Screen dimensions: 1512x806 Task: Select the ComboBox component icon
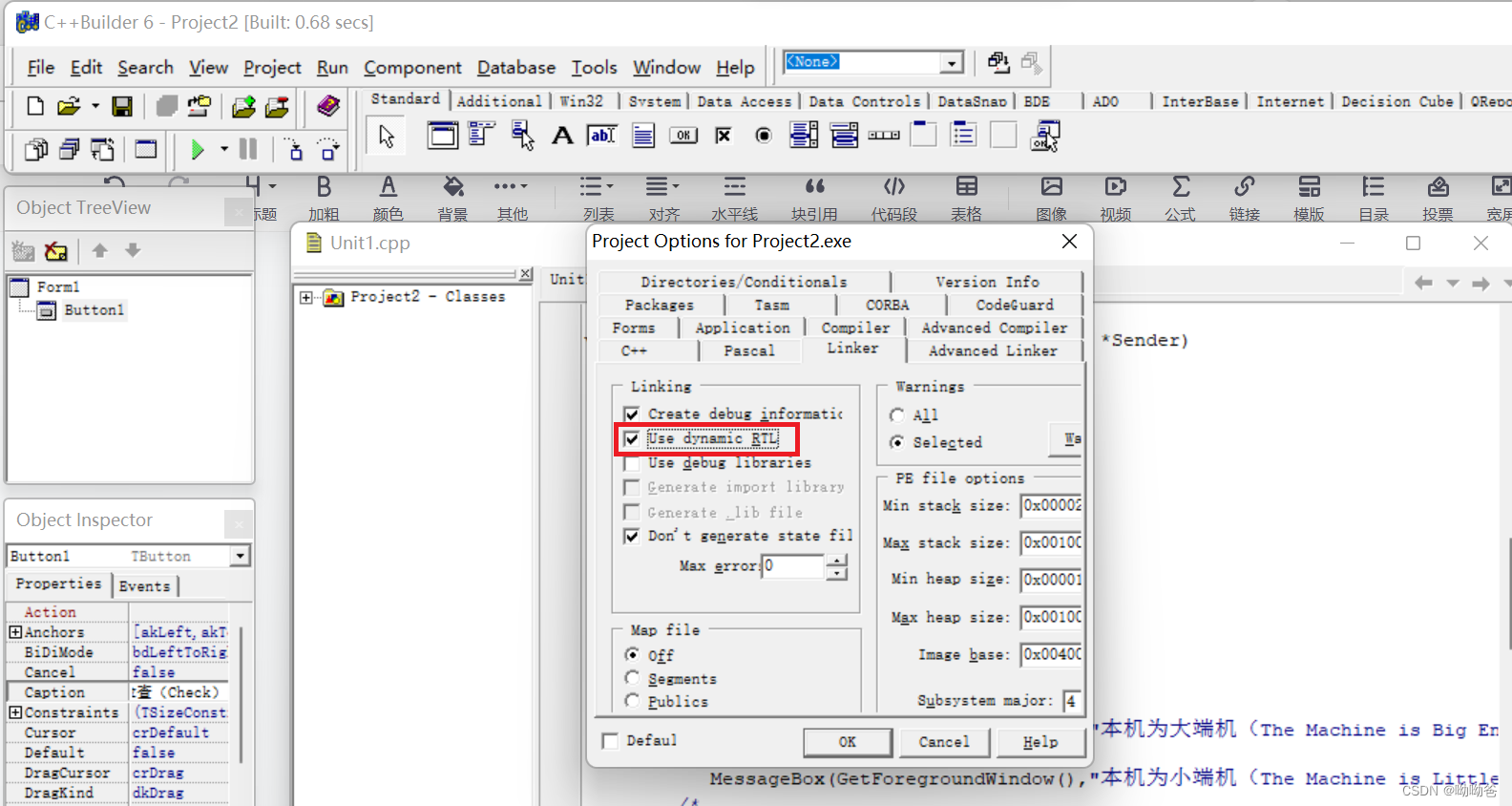844,136
